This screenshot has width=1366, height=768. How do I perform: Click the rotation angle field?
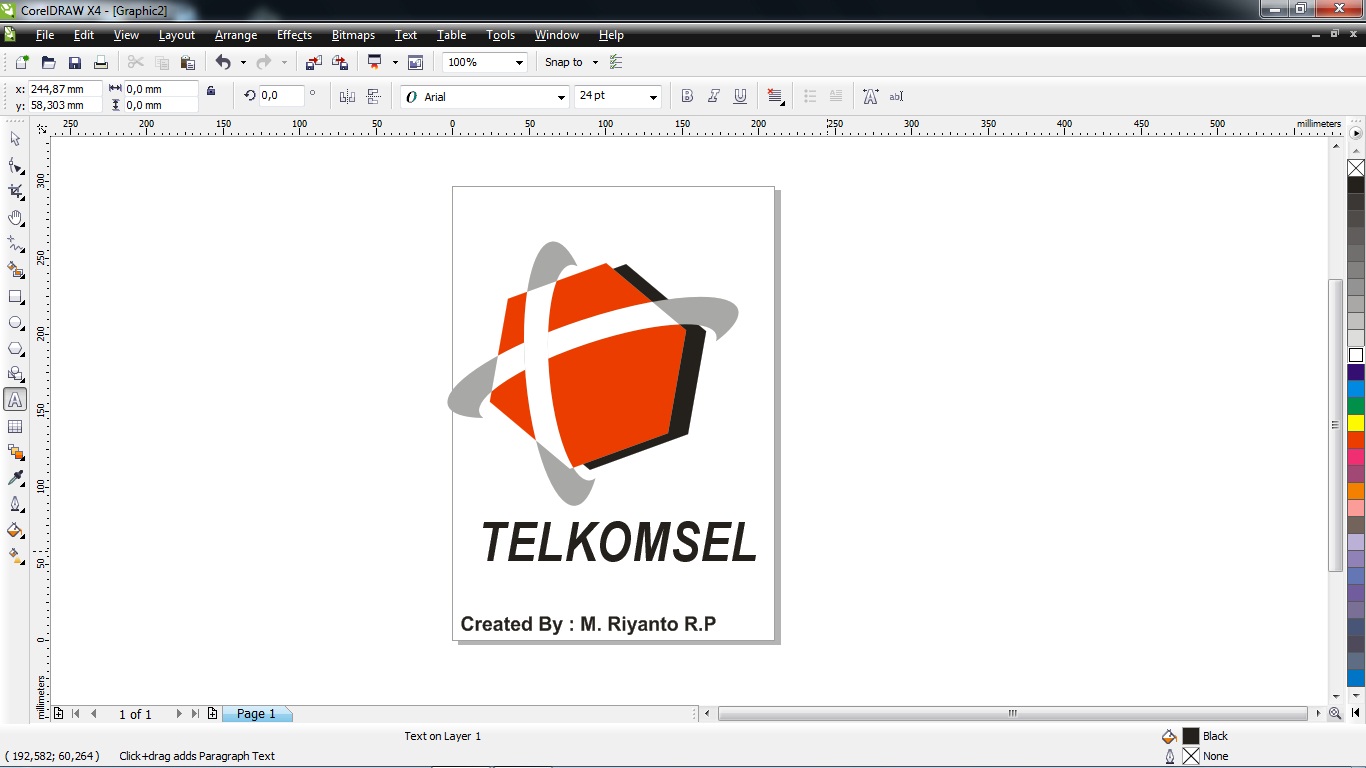[x=281, y=96]
